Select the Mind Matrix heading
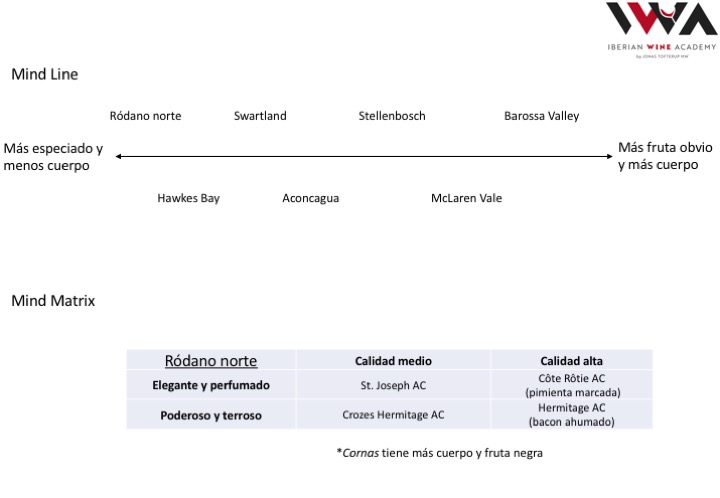The width and height of the screenshot is (720, 498). [53, 300]
